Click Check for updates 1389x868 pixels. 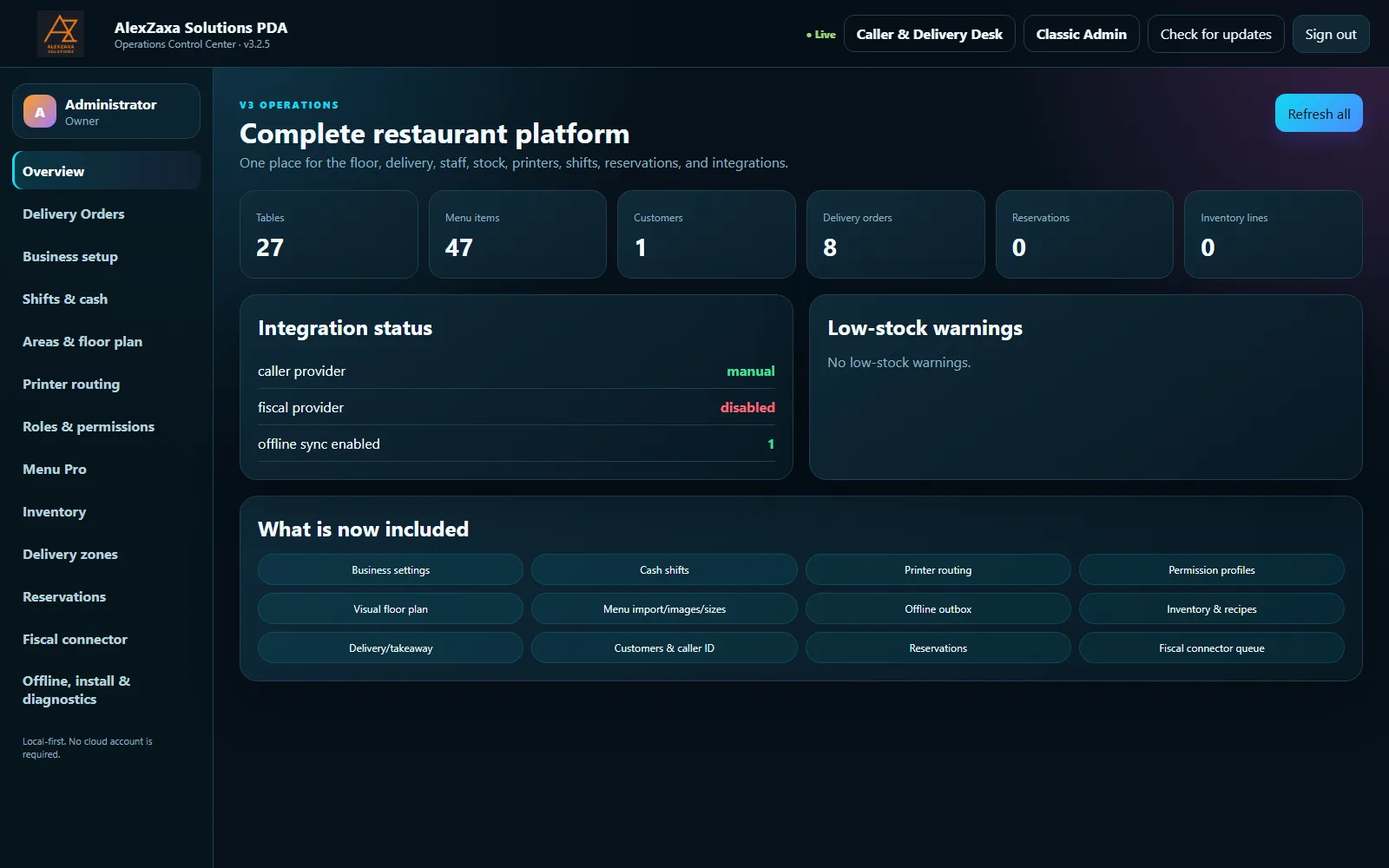(1215, 34)
